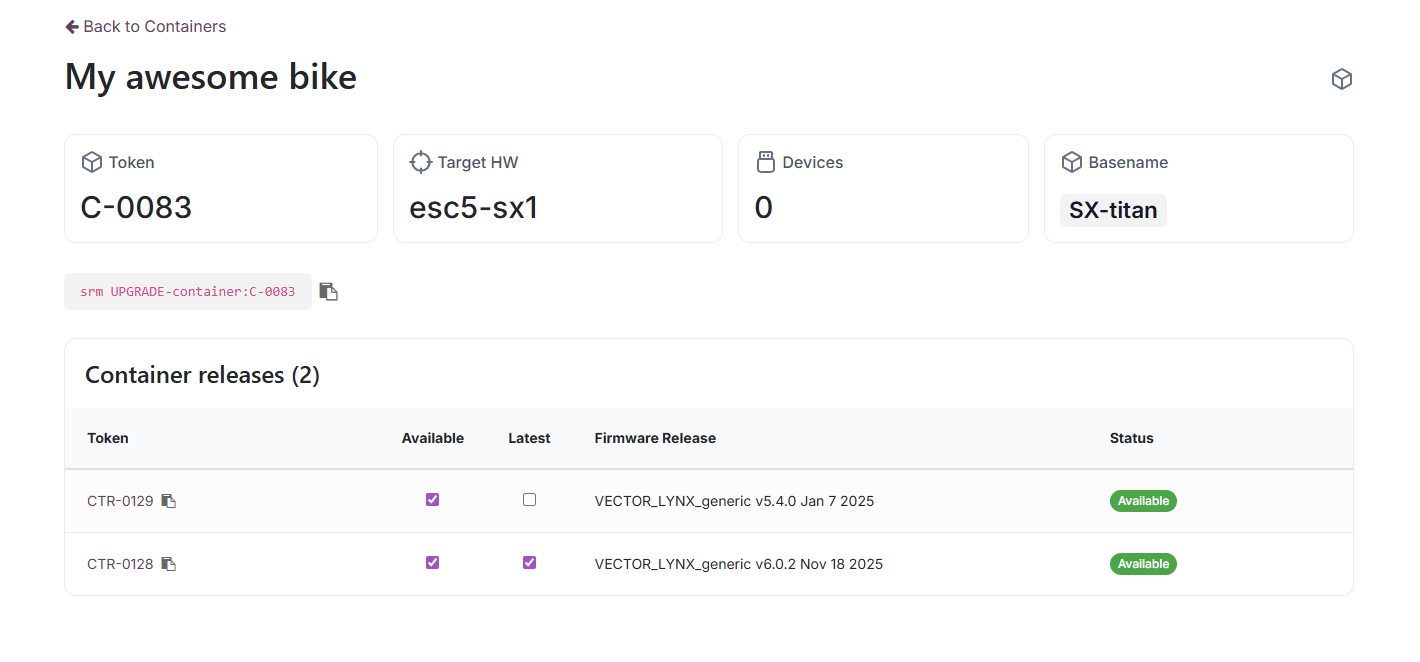
Task: Click the Basename cube icon
Action: click(x=1072, y=162)
